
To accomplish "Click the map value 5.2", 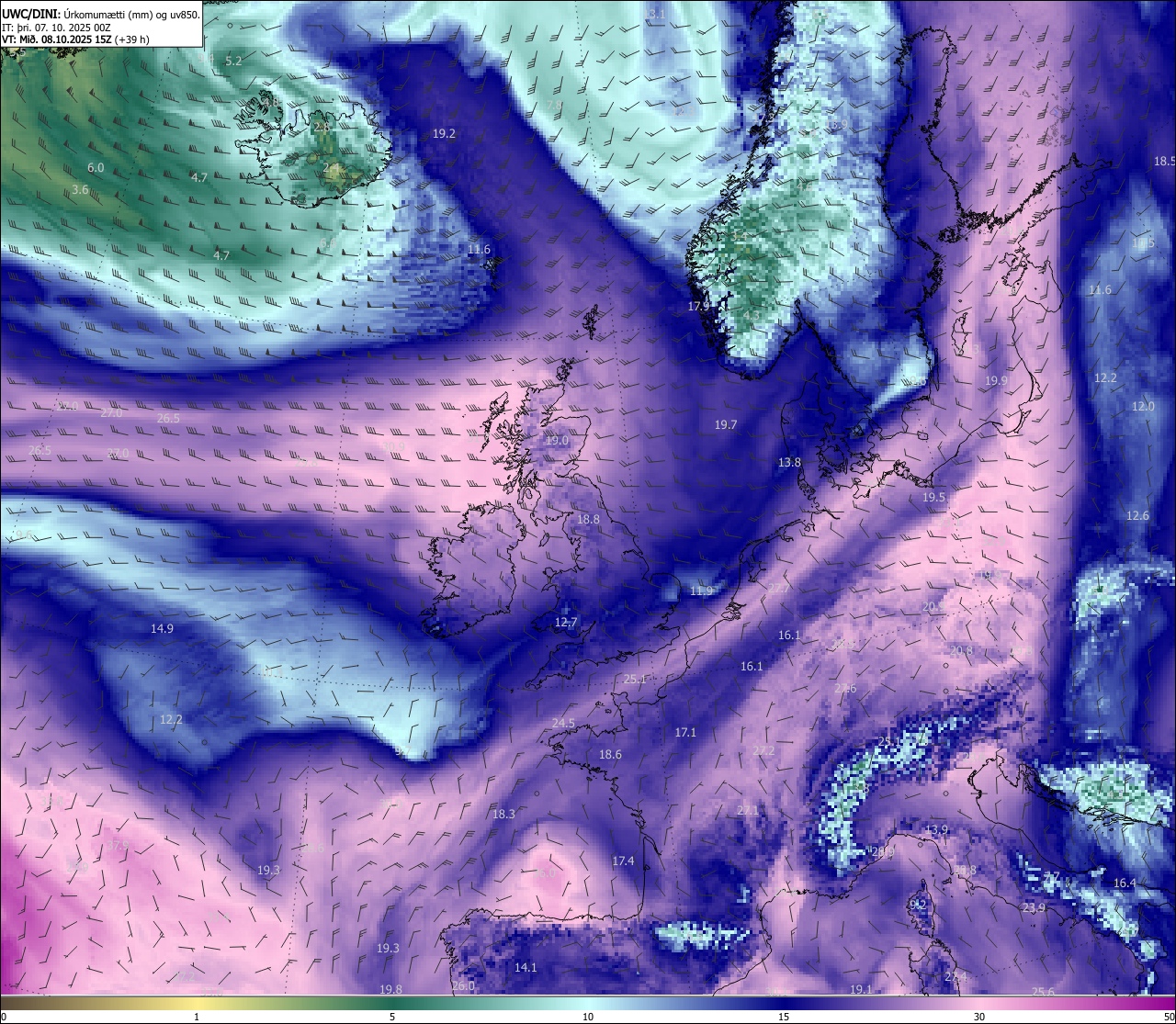I will coord(233,61).
